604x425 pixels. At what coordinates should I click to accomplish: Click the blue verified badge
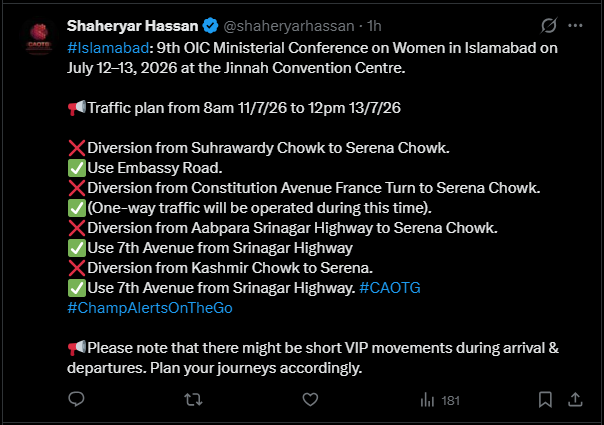210,26
